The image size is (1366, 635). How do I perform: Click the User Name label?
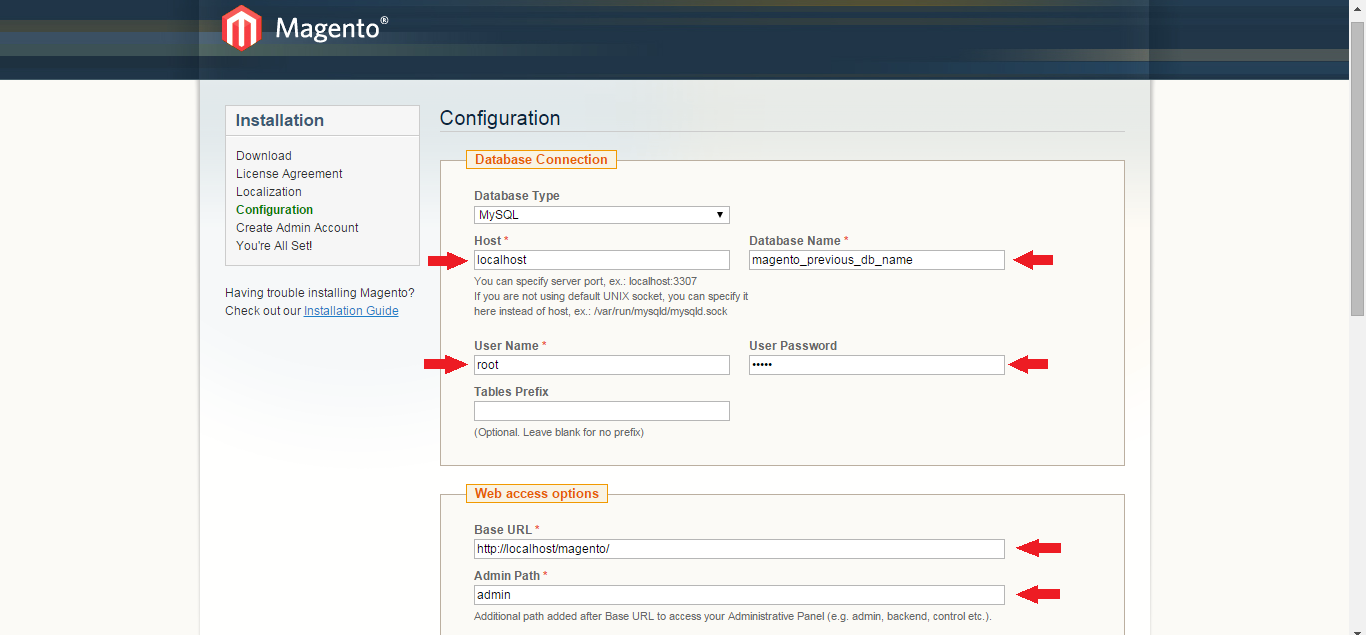point(506,346)
